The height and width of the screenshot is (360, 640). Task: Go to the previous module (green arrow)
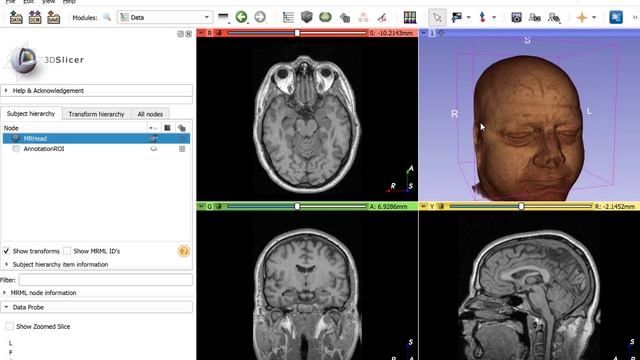(241, 17)
